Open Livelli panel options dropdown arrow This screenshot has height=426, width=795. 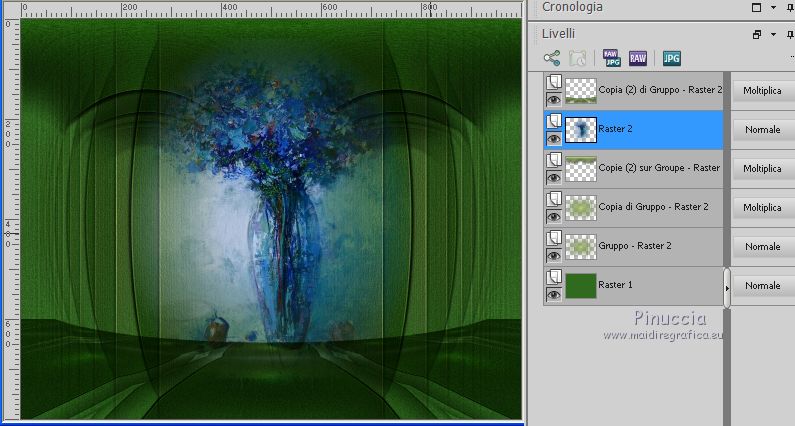(x=773, y=34)
